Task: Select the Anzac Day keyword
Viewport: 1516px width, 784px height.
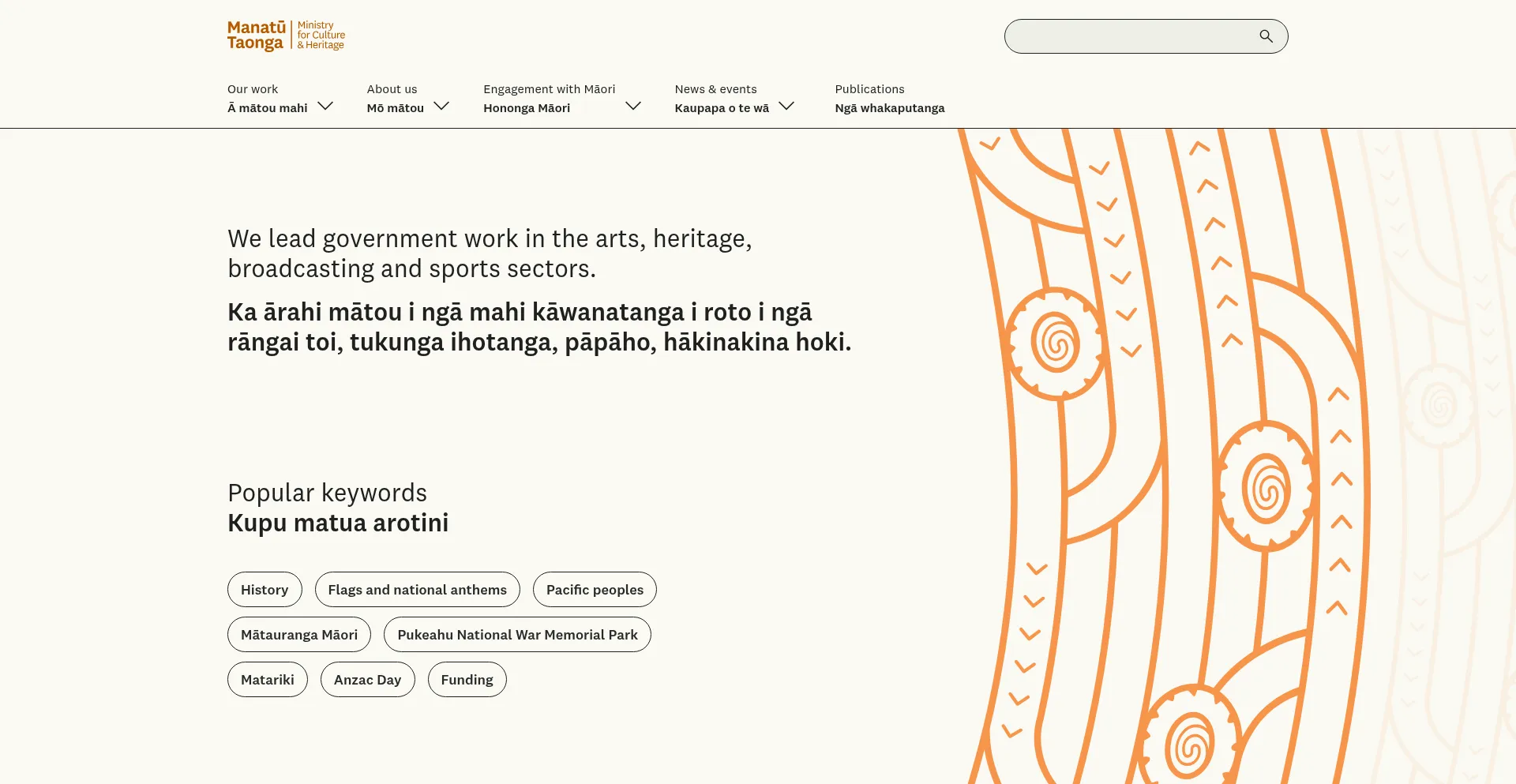Action: pyautogui.click(x=367, y=680)
